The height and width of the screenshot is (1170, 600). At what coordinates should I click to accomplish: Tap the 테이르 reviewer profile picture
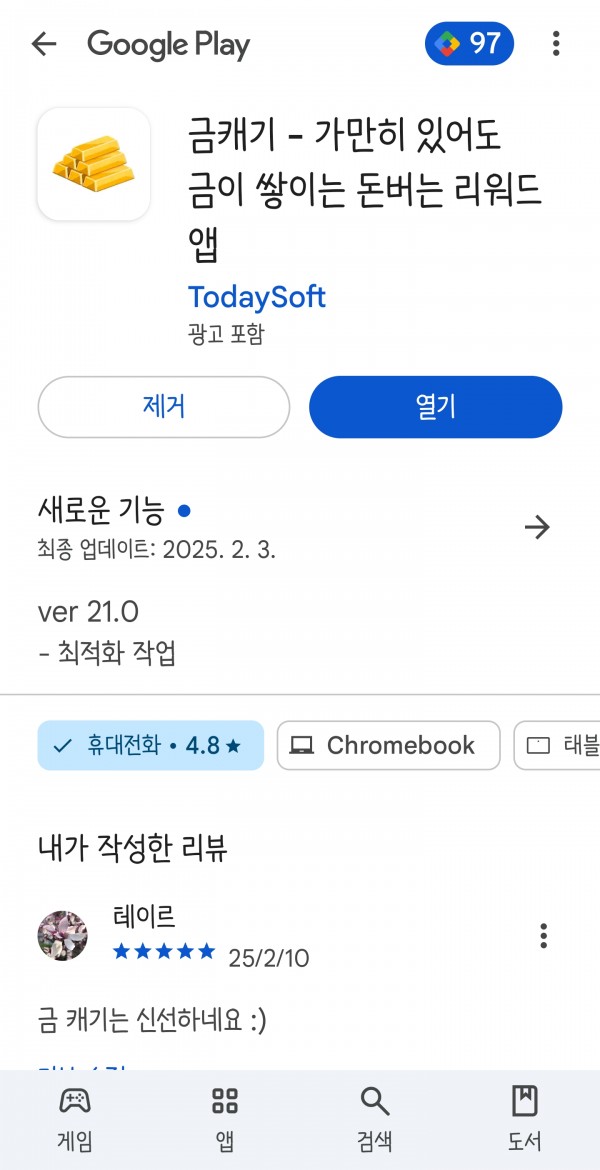[63, 936]
